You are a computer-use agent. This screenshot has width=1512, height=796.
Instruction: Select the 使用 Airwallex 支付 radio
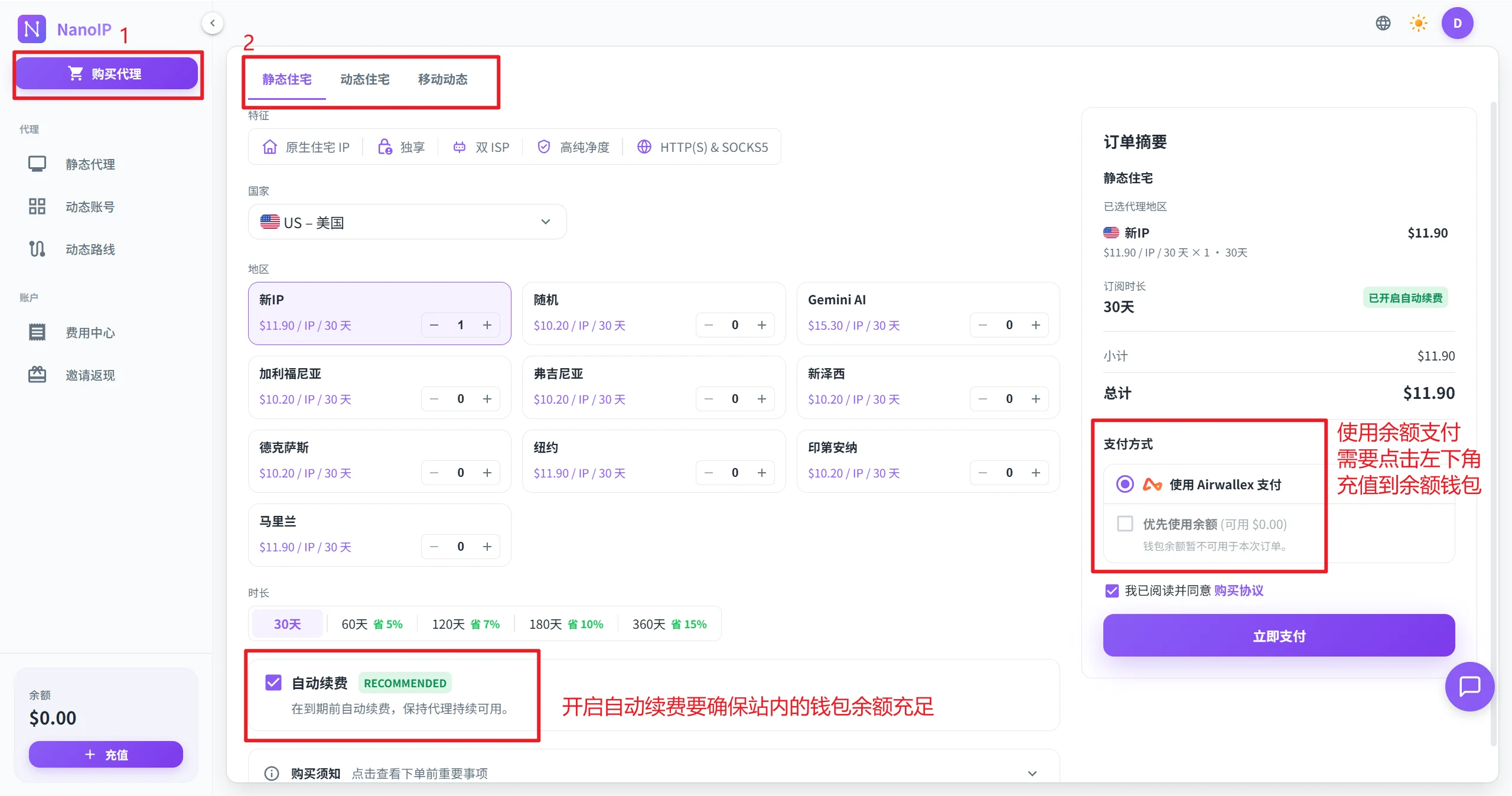pos(1125,485)
